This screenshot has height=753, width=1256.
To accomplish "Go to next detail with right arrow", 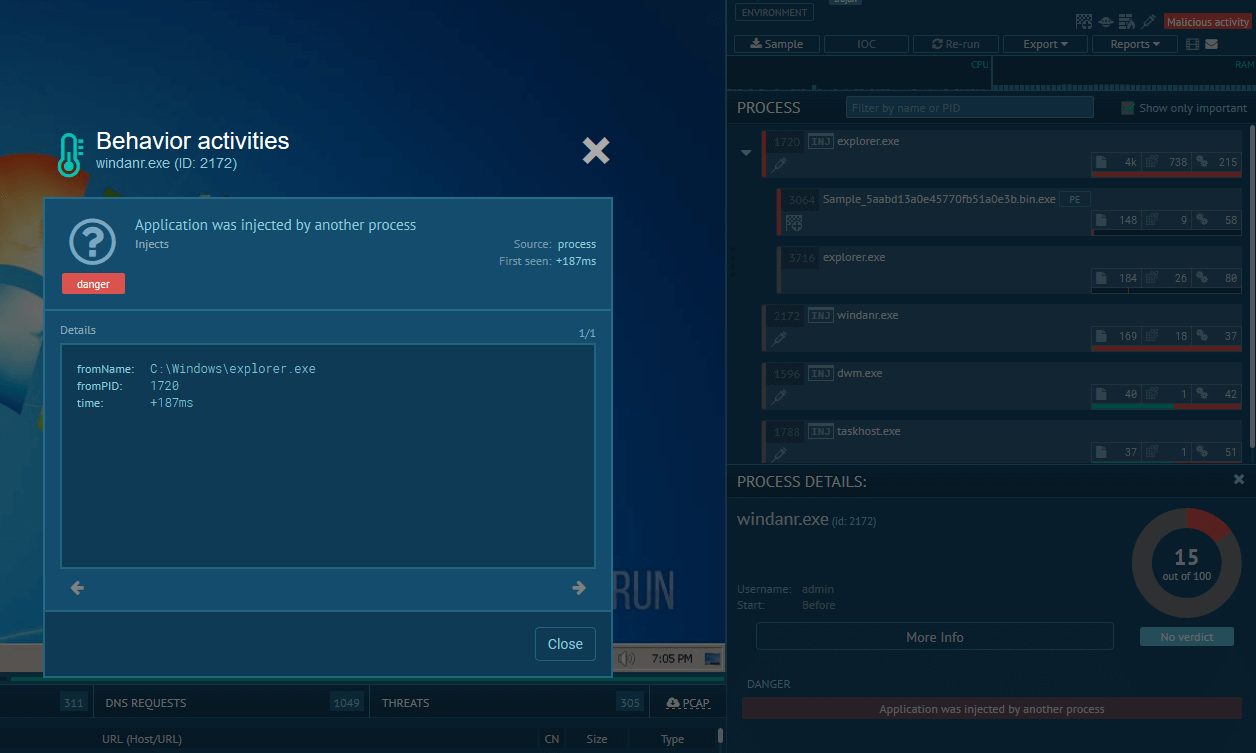I will (579, 588).
